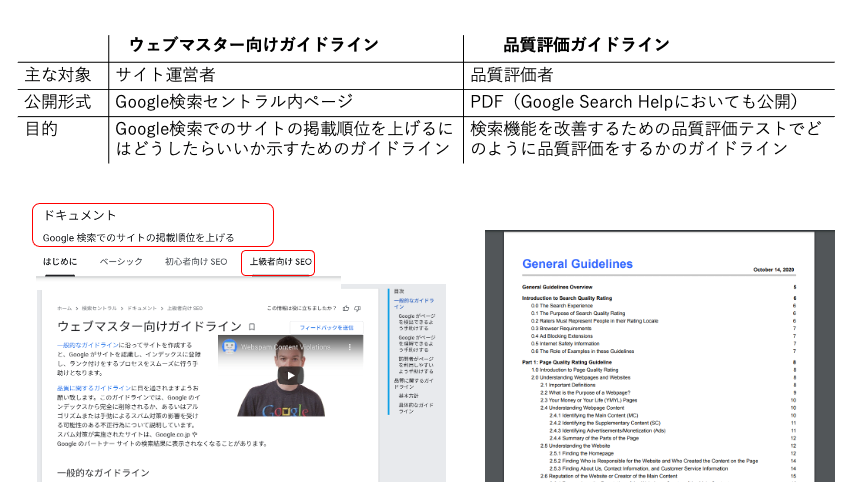Open 0.0 The Search Experience entry
The height and width of the screenshot is (491, 855).
coord(562,306)
